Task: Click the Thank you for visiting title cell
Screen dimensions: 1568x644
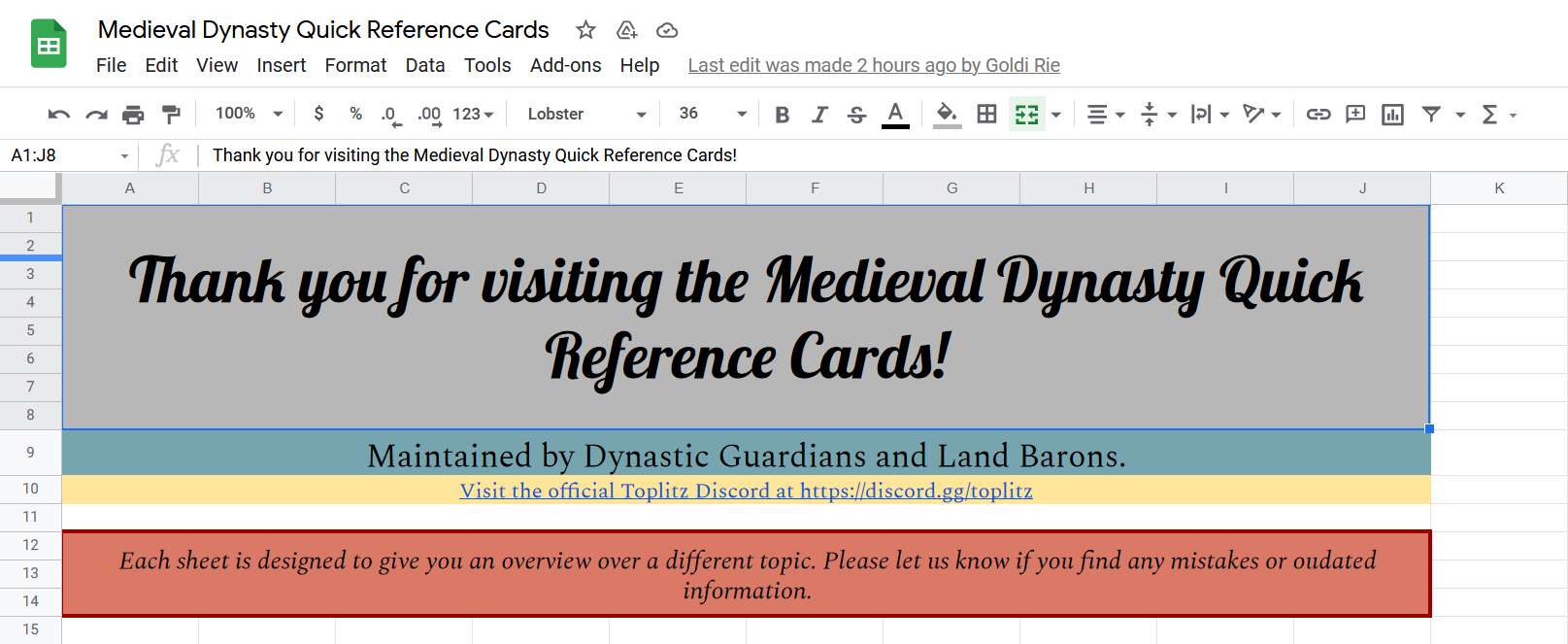Action: point(746,317)
